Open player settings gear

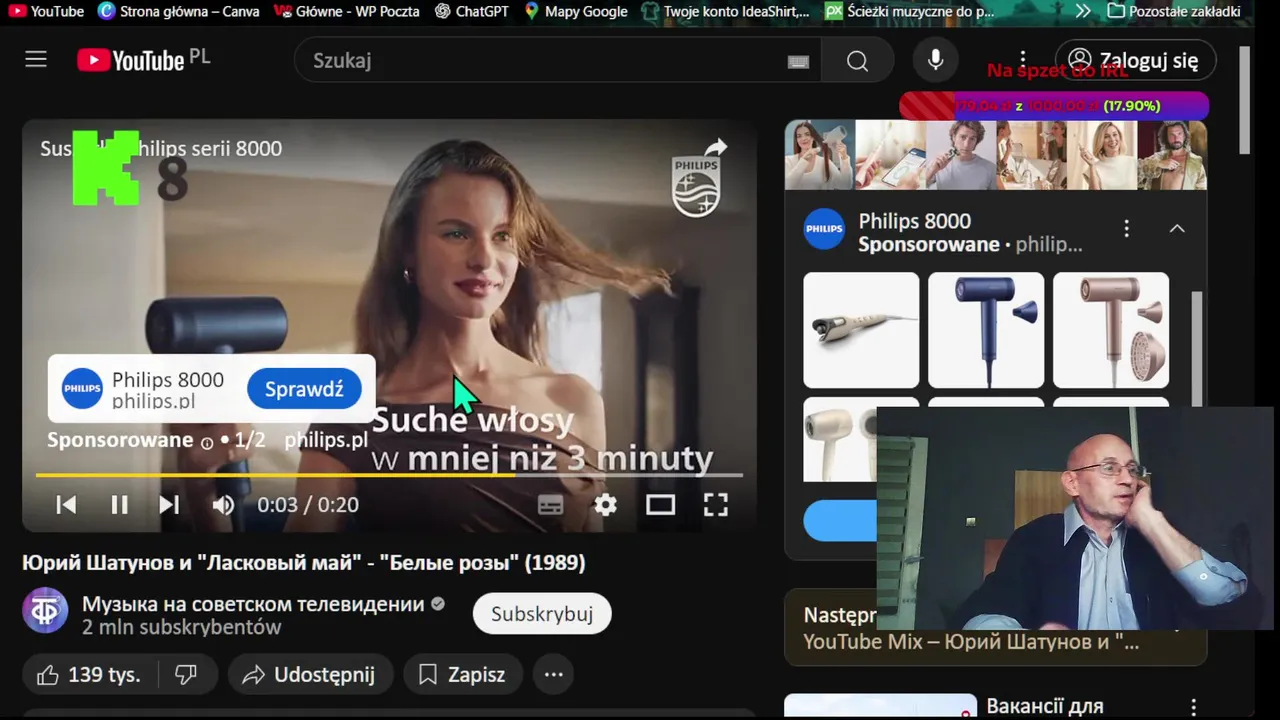click(x=605, y=505)
